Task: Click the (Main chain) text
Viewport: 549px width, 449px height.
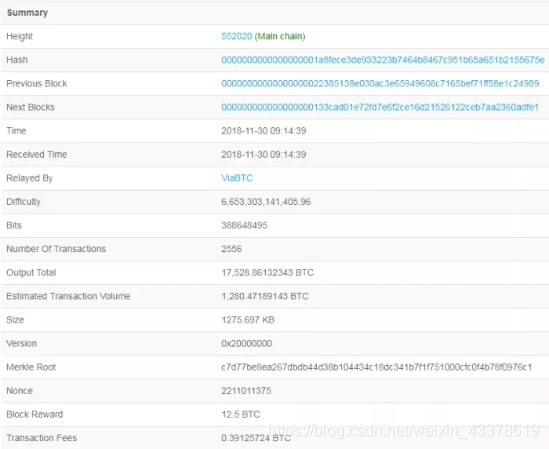Action: coord(280,36)
